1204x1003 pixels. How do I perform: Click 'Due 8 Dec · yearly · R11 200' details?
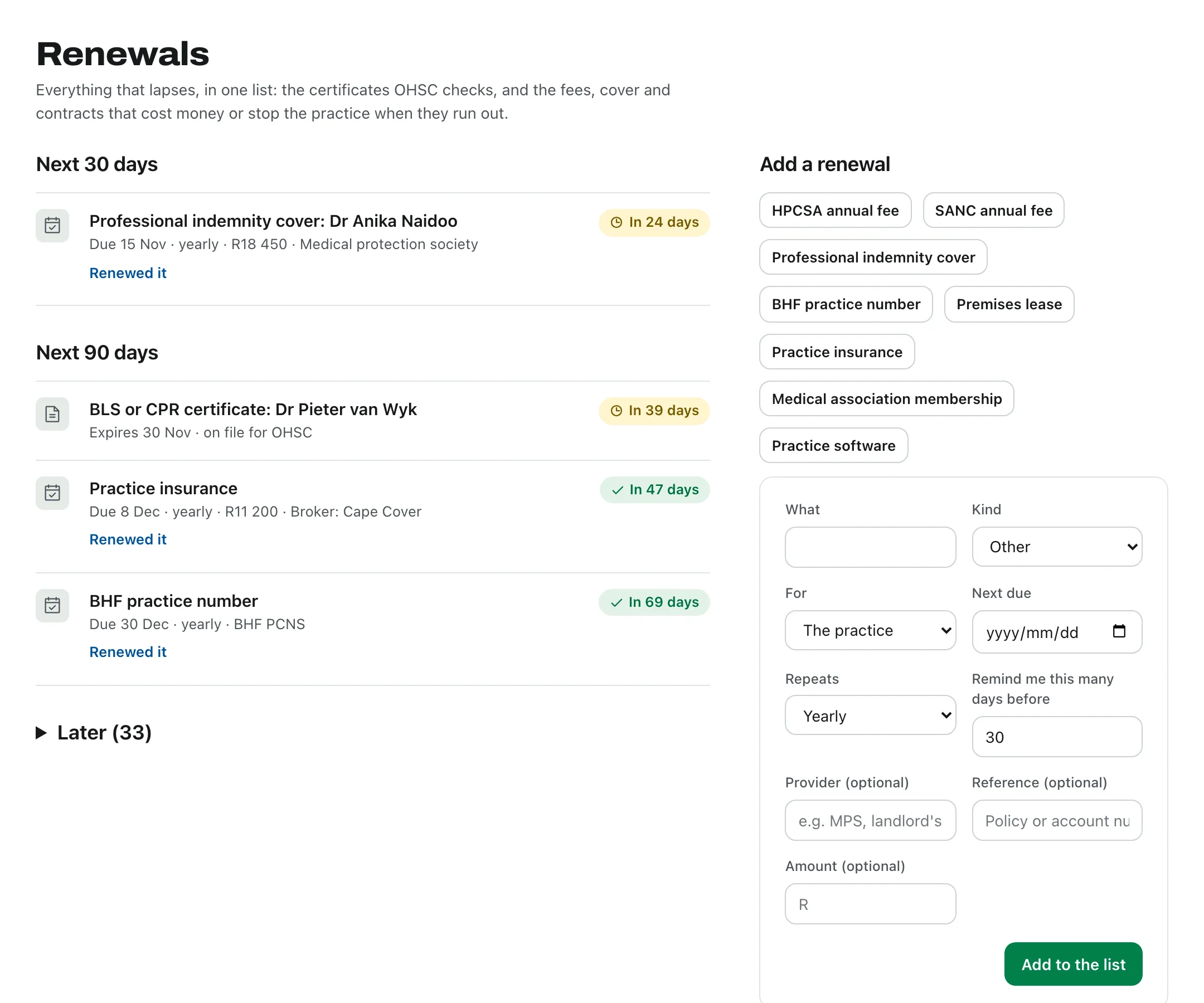pyautogui.click(x=255, y=512)
